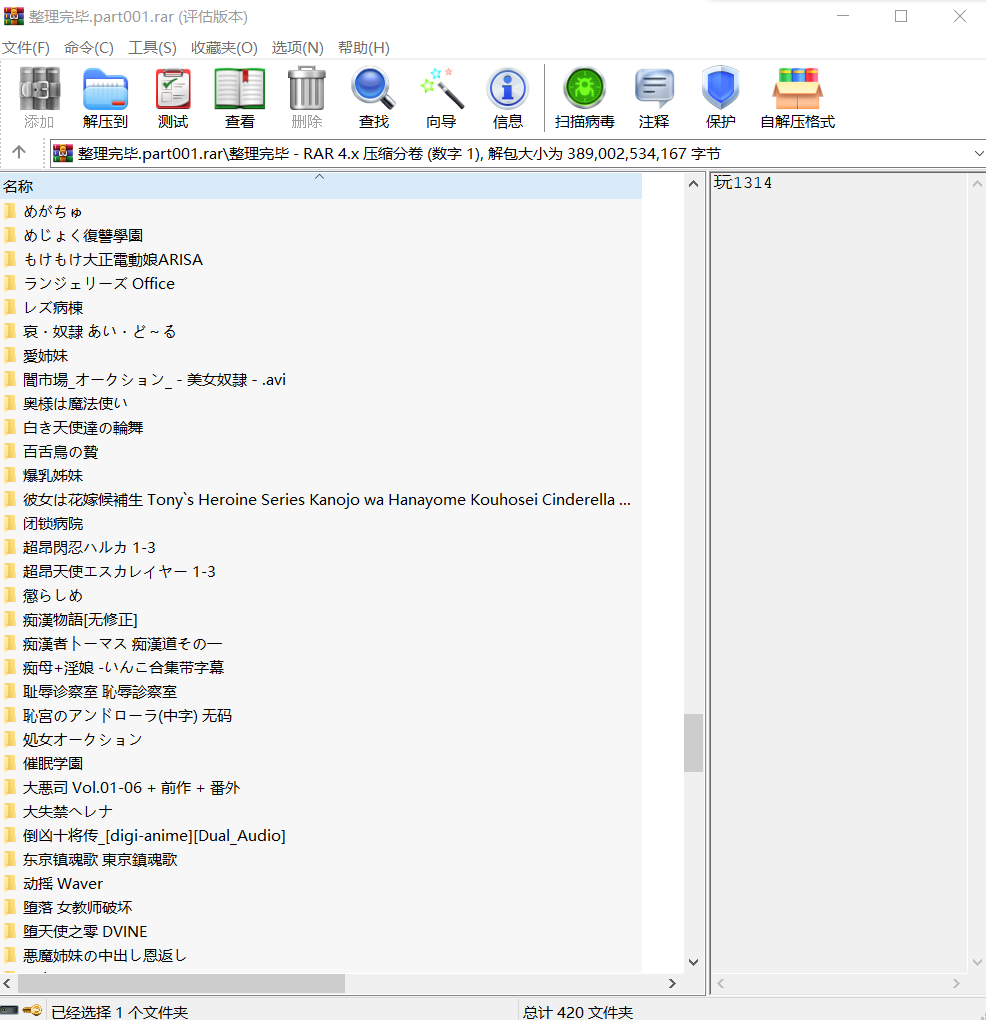This screenshot has height=1020, width=986.
Task: Open the Help (帮助) menu
Action: coord(364,47)
